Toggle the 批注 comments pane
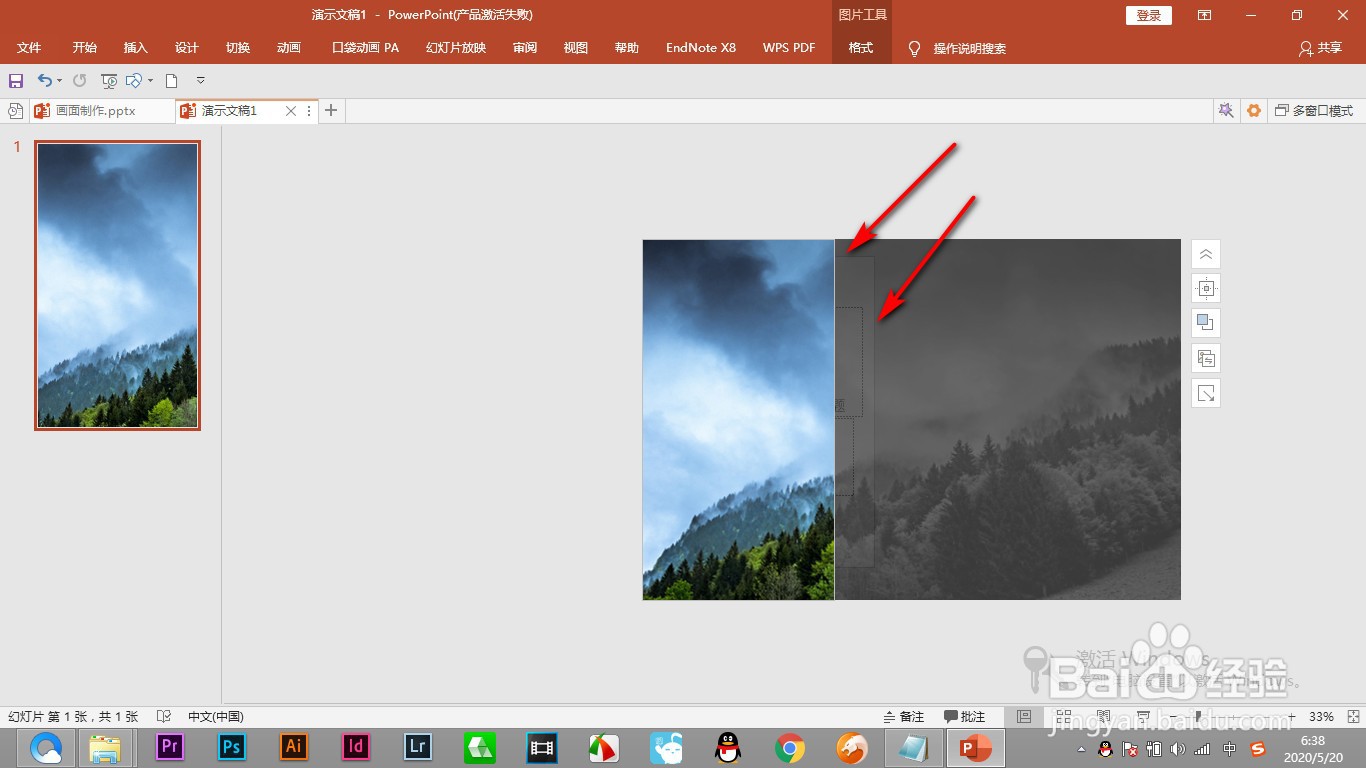 pos(965,717)
